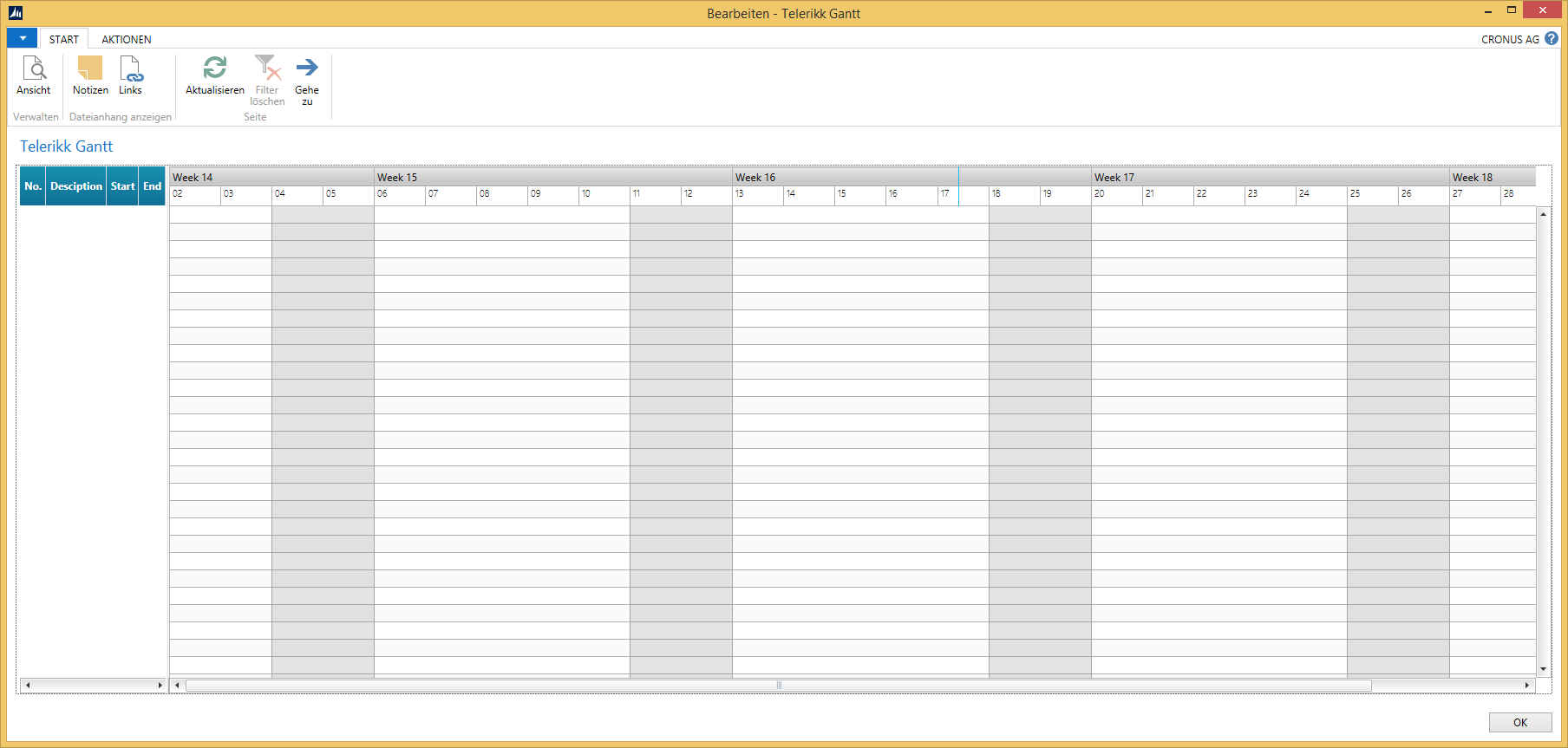
Task: Click the Dynamics NAV app icon in title bar
Action: click(x=16, y=12)
